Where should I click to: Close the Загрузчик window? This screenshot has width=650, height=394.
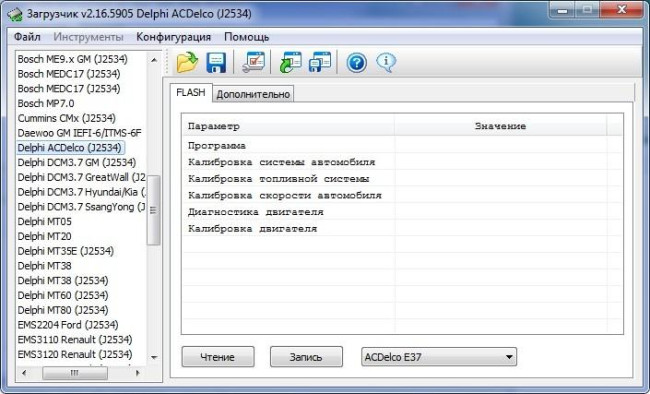coord(621,10)
